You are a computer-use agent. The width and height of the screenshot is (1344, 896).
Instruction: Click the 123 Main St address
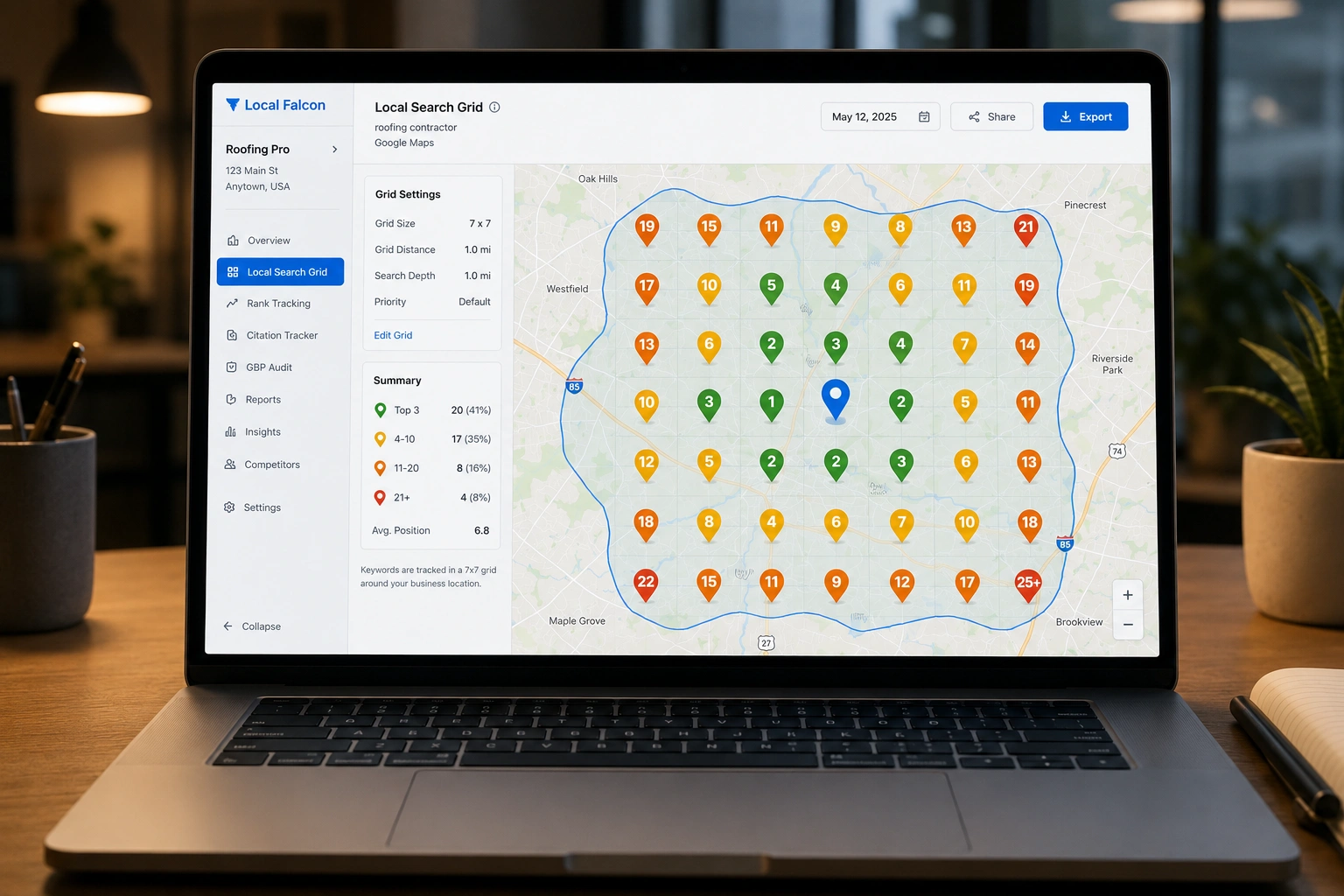tap(252, 171)
